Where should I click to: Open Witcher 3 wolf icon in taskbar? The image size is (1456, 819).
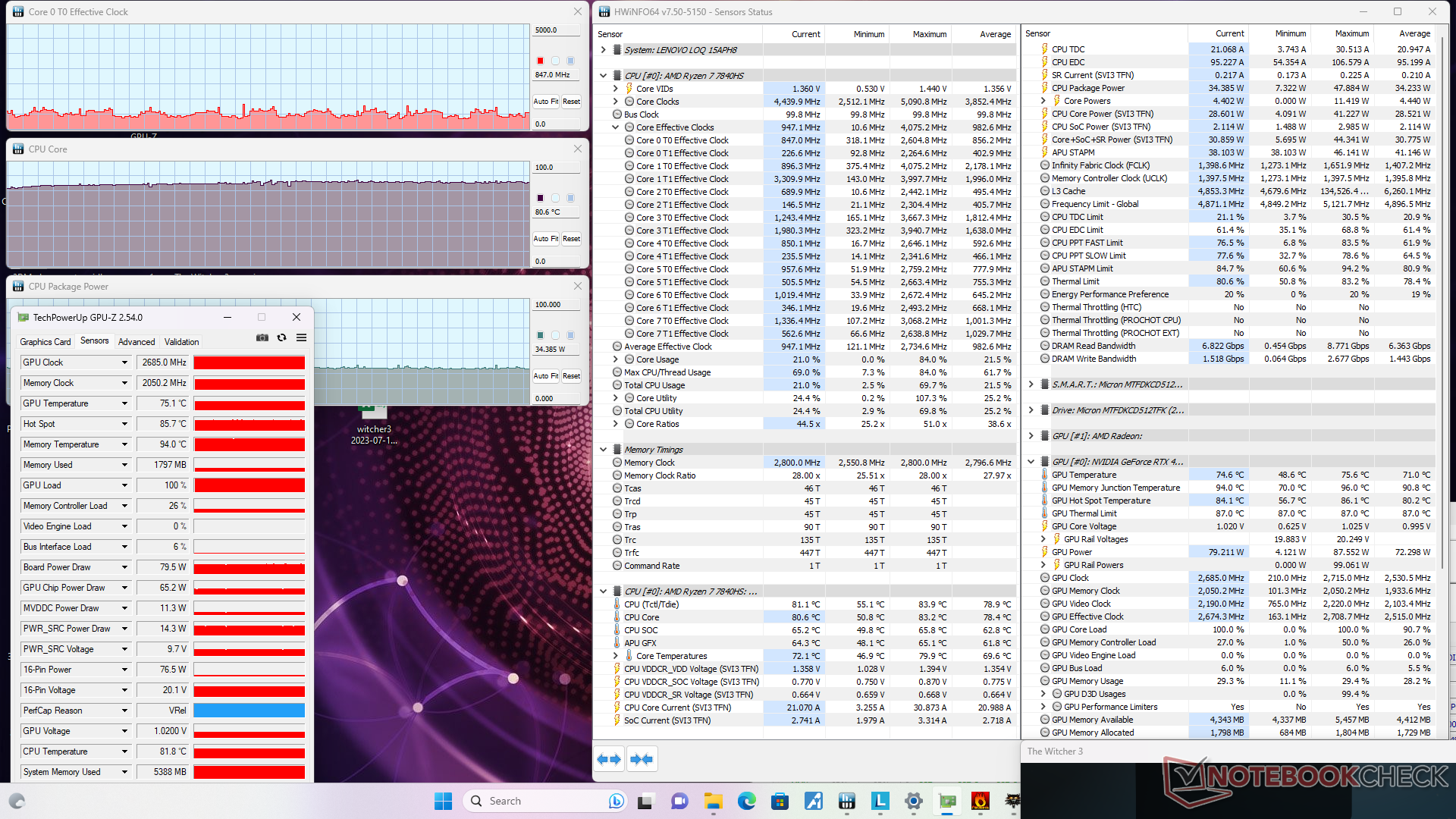[1012, 801]
